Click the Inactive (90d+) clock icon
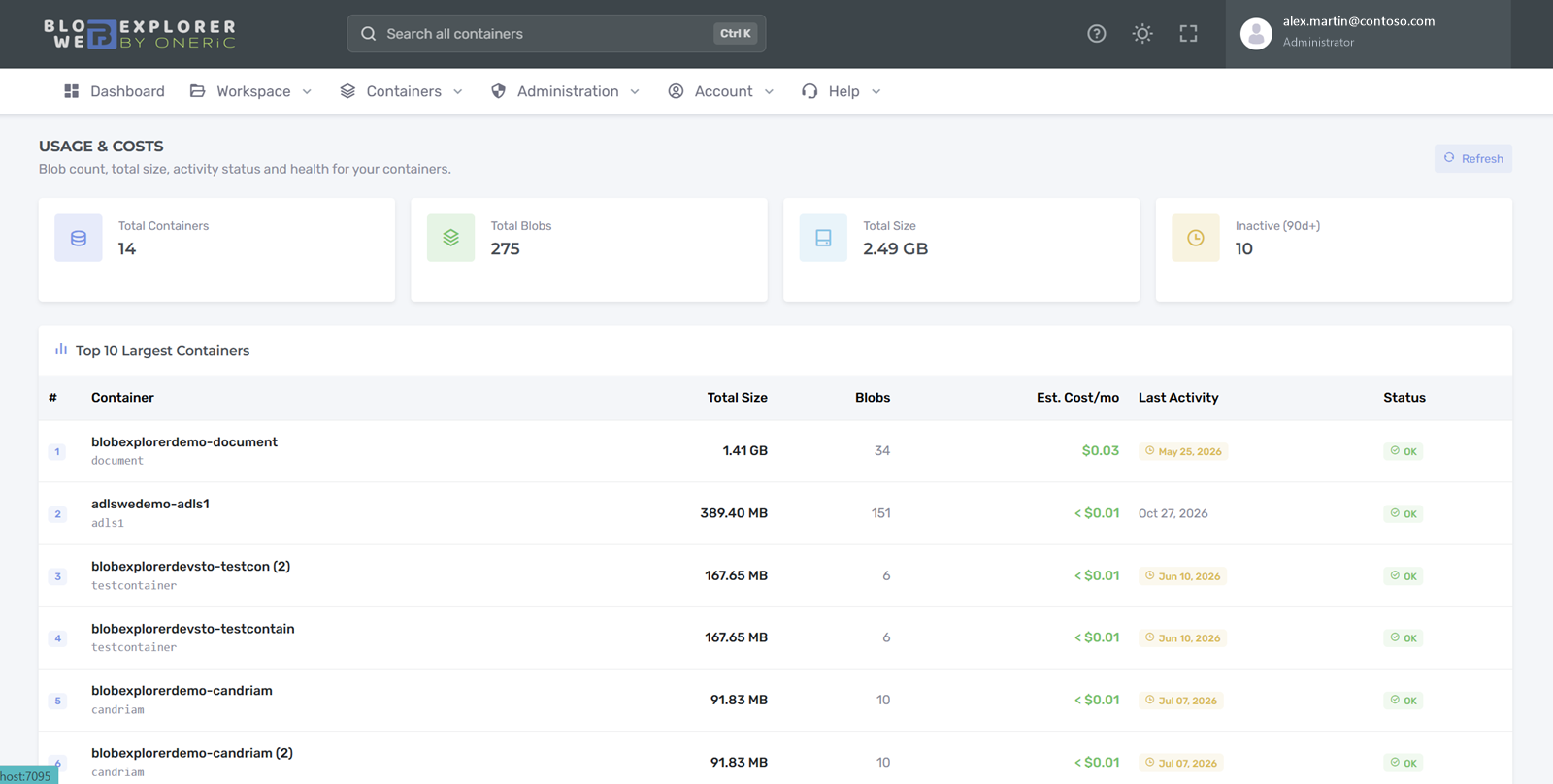The height and width of the screenshot is (784, 1553). pyautogui.click(x=1196, y=238)
